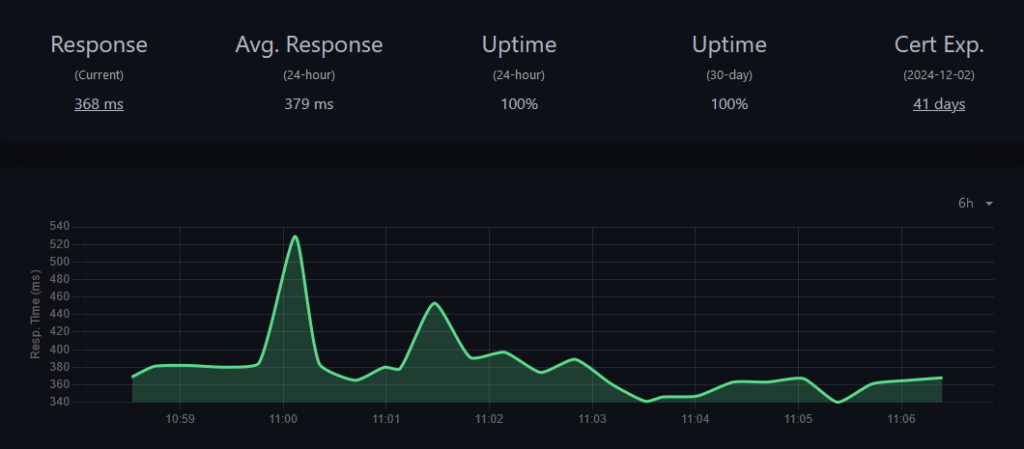
Task: Click the 540 value on y-axis
Action: click(x=59, y=227)
